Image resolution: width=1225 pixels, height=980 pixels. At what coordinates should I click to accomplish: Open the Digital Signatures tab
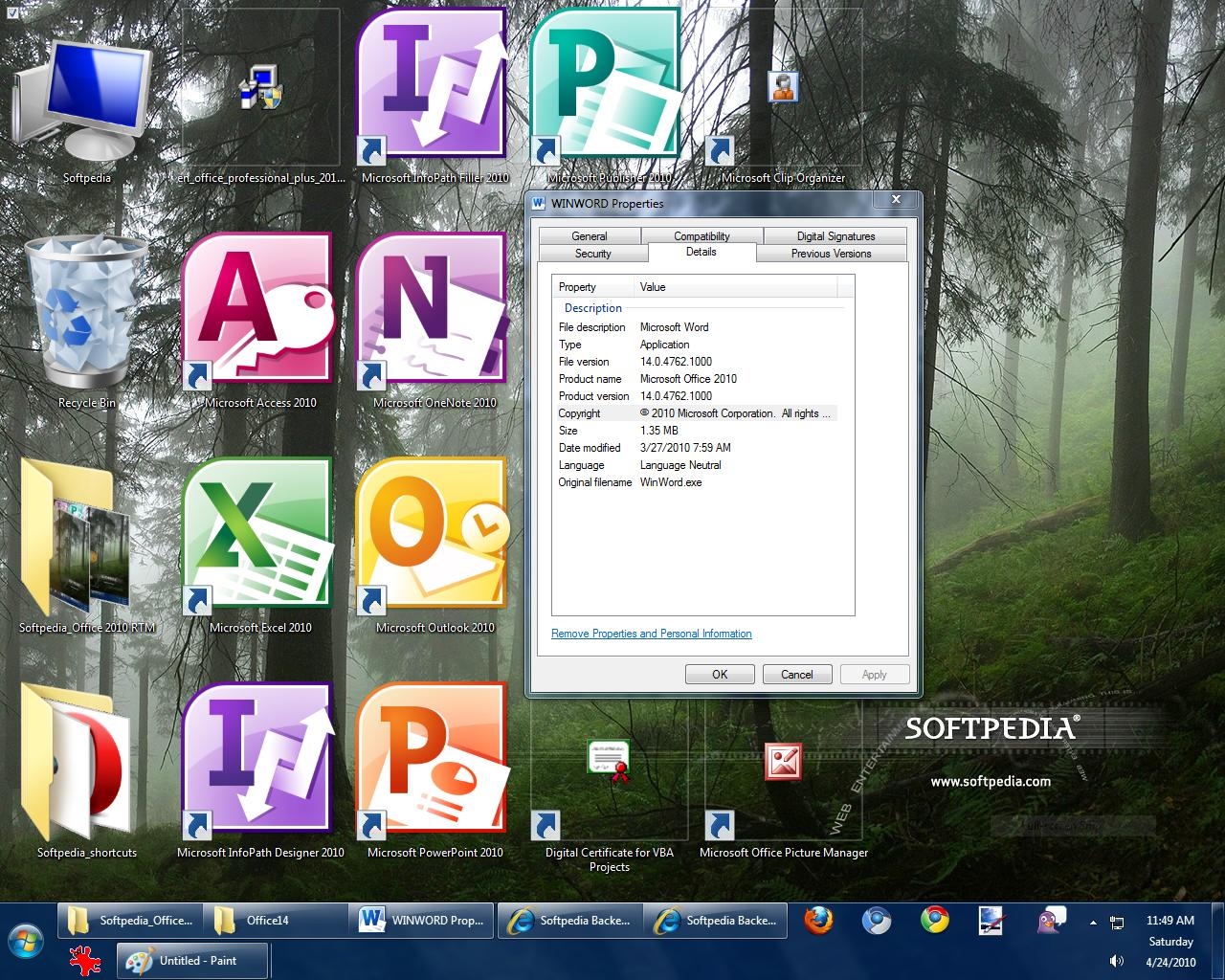[835, 235]
